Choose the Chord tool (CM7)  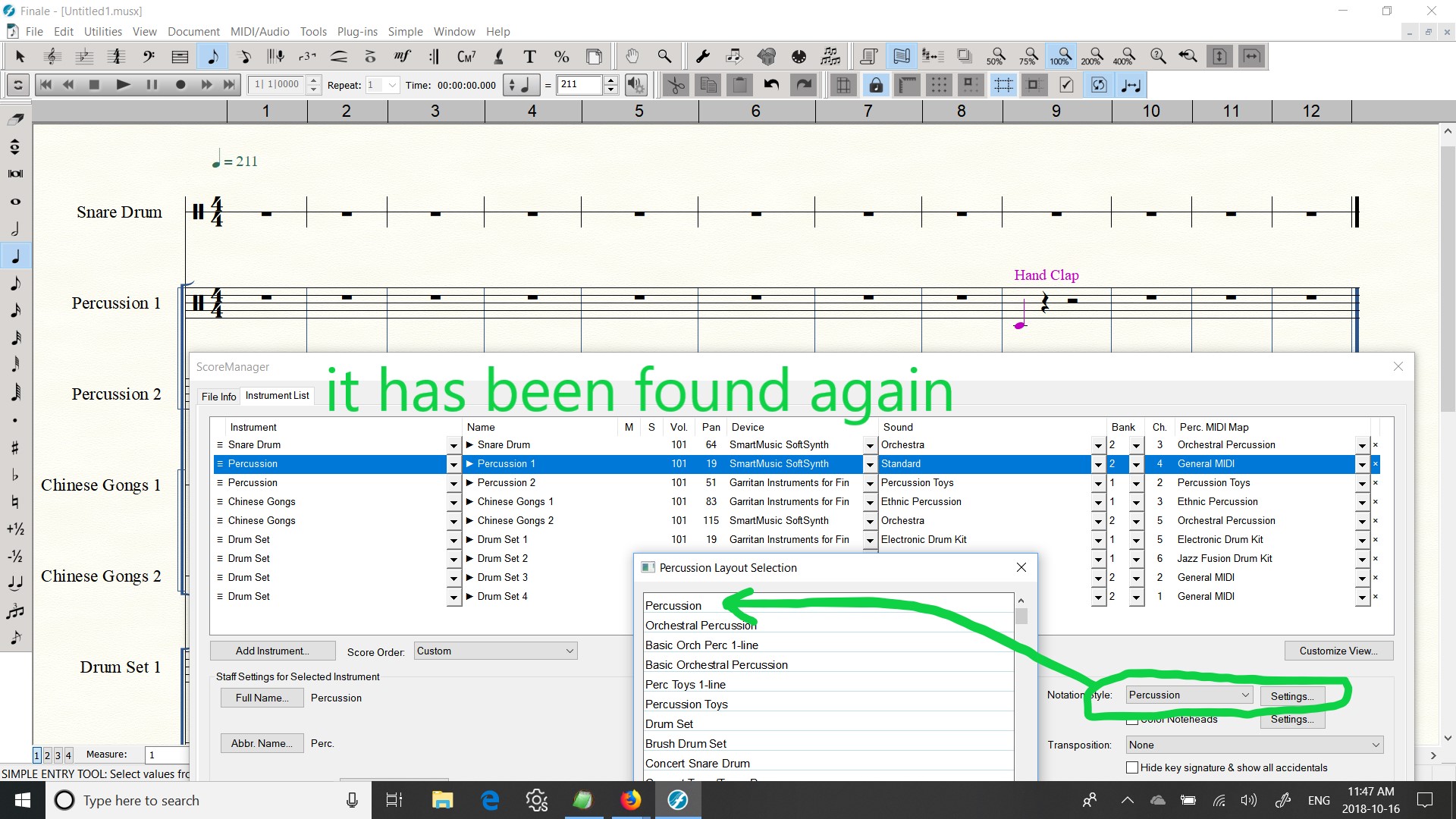pyautogui.click(x=466, y=56)
